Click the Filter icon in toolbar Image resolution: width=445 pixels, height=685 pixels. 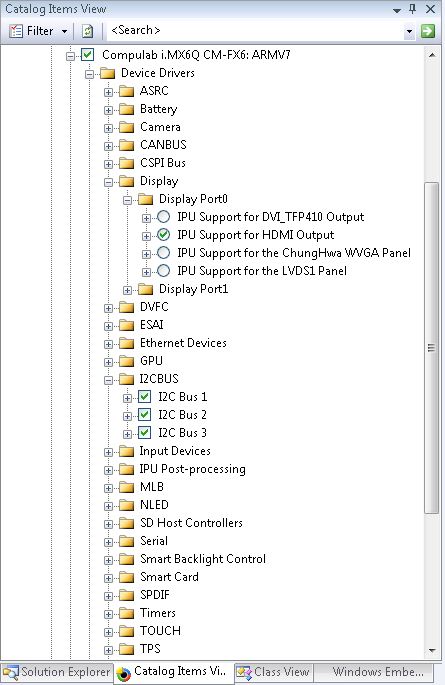pos(16,31)
